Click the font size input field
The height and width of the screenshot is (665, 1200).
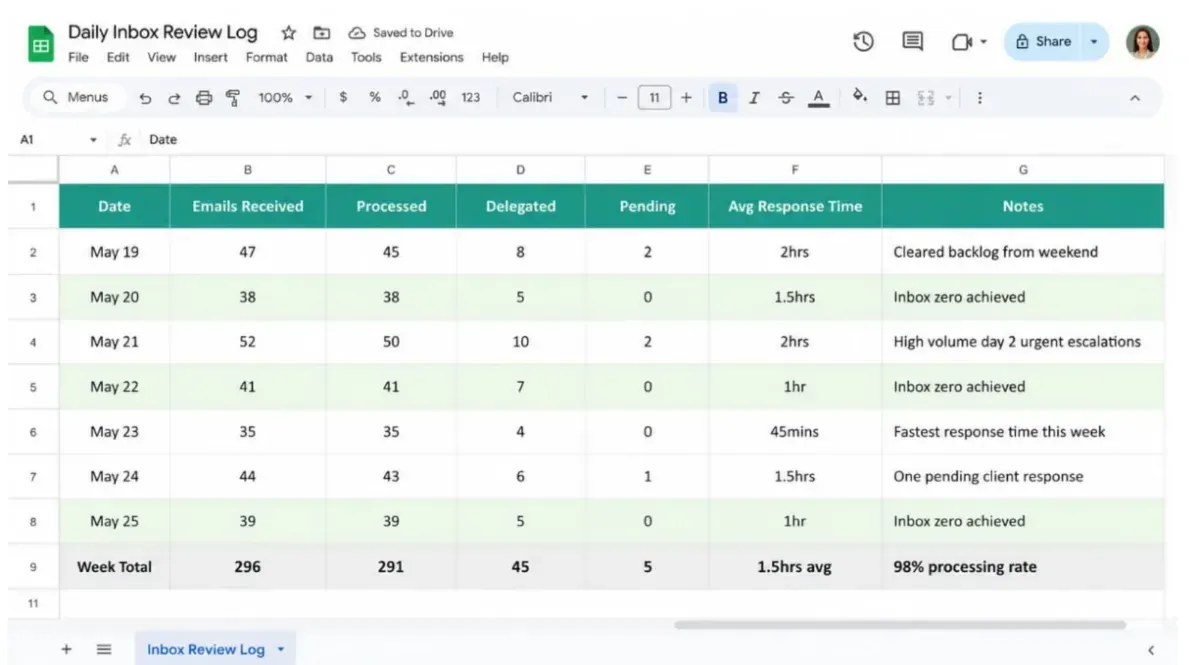(x=654, y=98)
